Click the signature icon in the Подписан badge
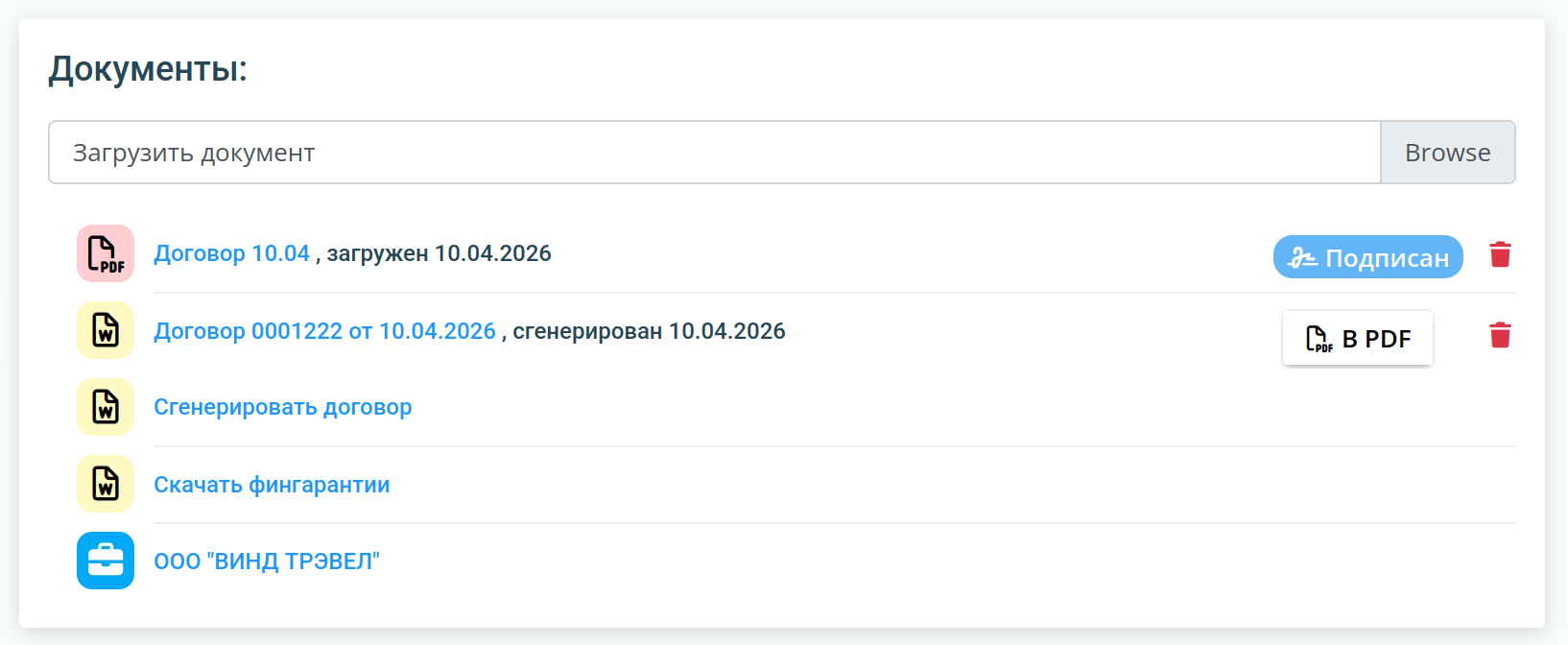1568x645 pixels. click(x=1302, y=257)
